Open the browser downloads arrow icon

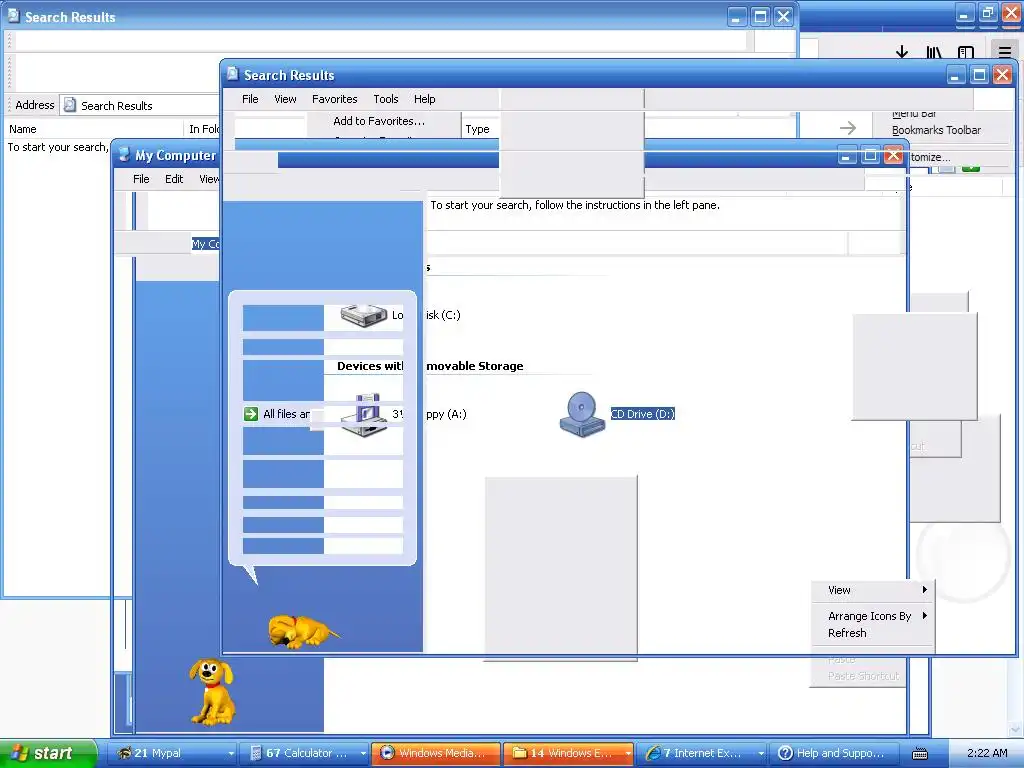coord(902,52)
